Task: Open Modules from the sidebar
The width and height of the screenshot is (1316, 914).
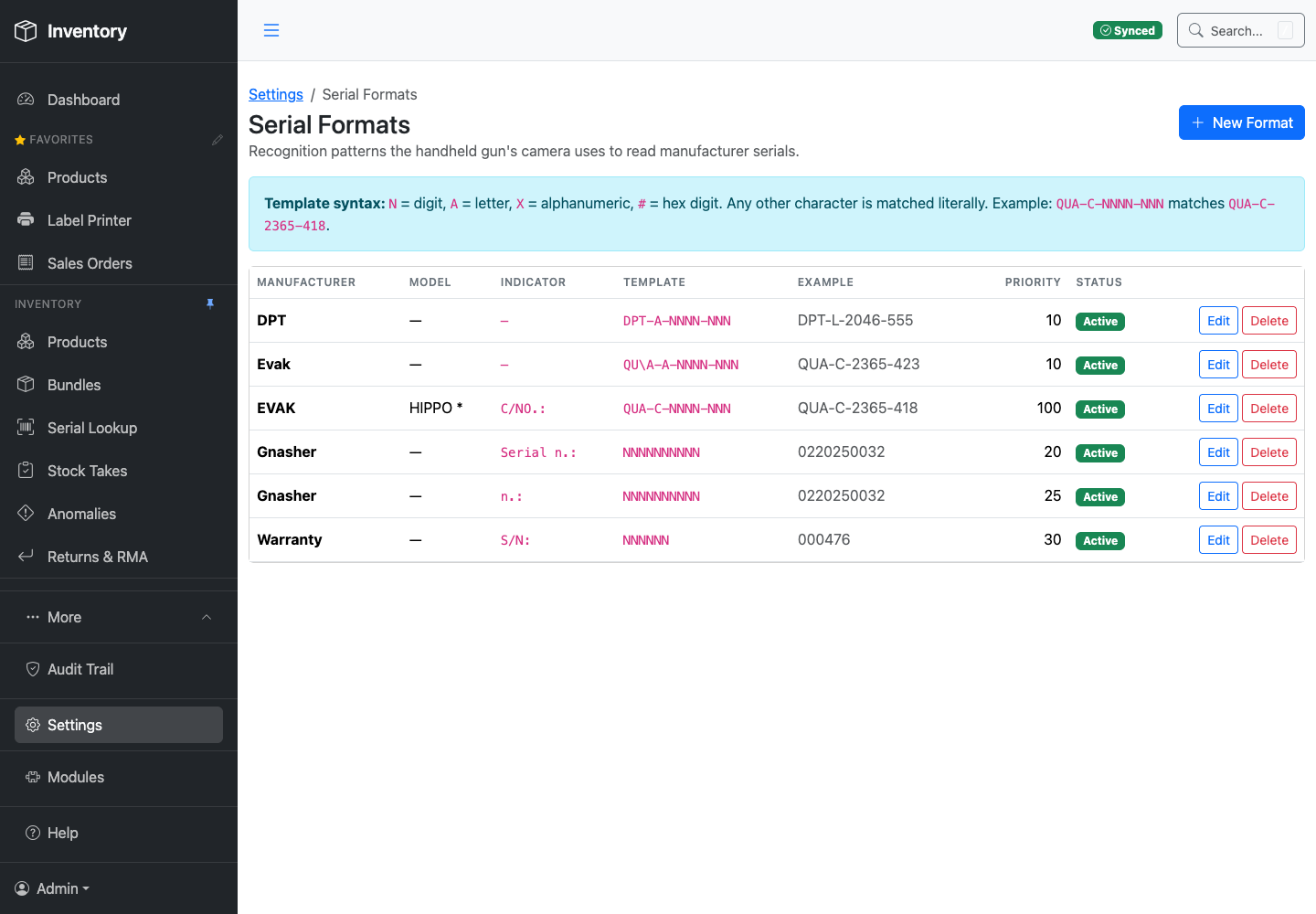Action: (119, 777)
